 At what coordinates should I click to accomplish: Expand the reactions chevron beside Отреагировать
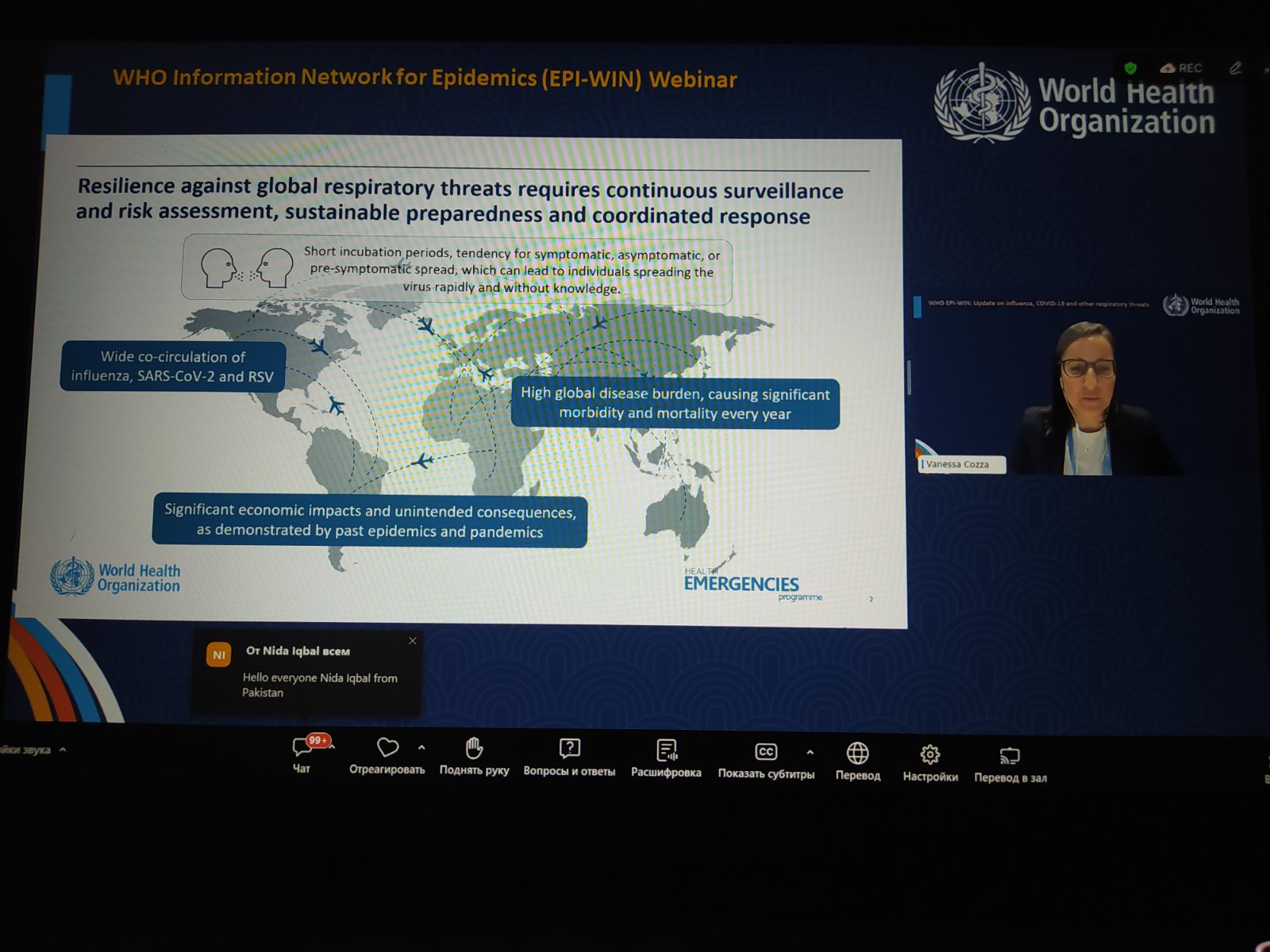click(x=421, y=747)
